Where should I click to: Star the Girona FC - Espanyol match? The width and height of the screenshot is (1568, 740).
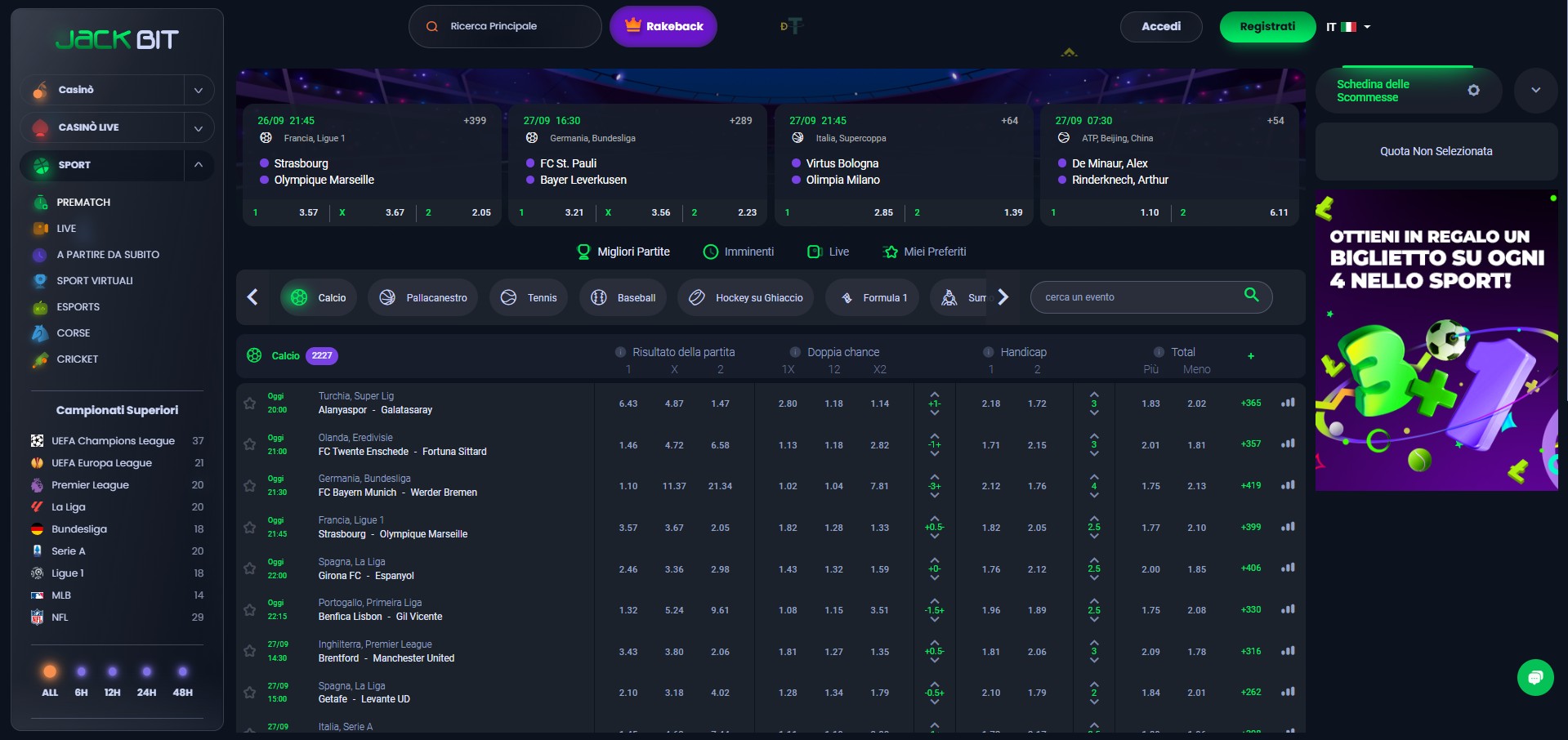pyautogui.click(x=250, y=568)
